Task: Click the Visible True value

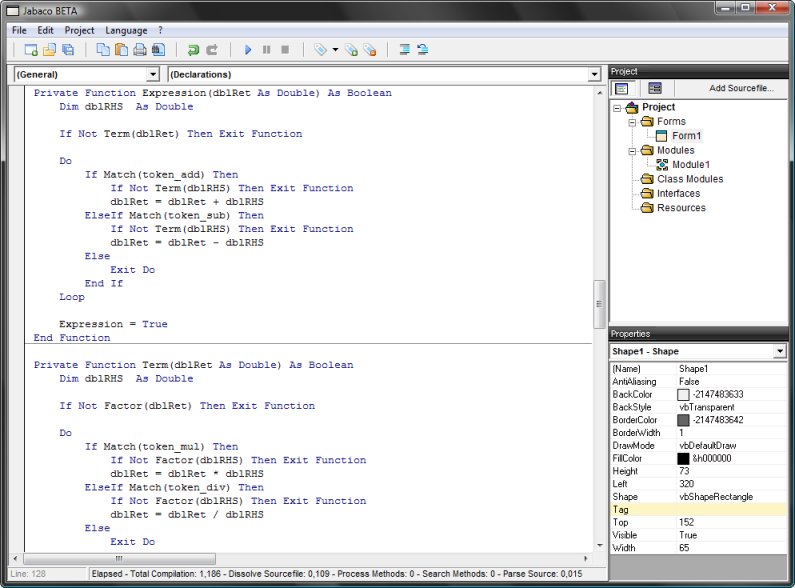Action: coord(688,535)
